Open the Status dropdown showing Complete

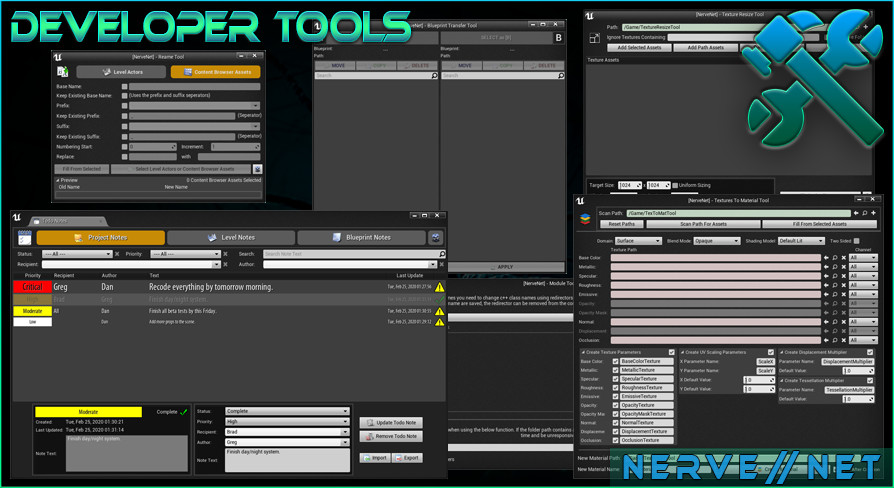[x=287, y=411]
